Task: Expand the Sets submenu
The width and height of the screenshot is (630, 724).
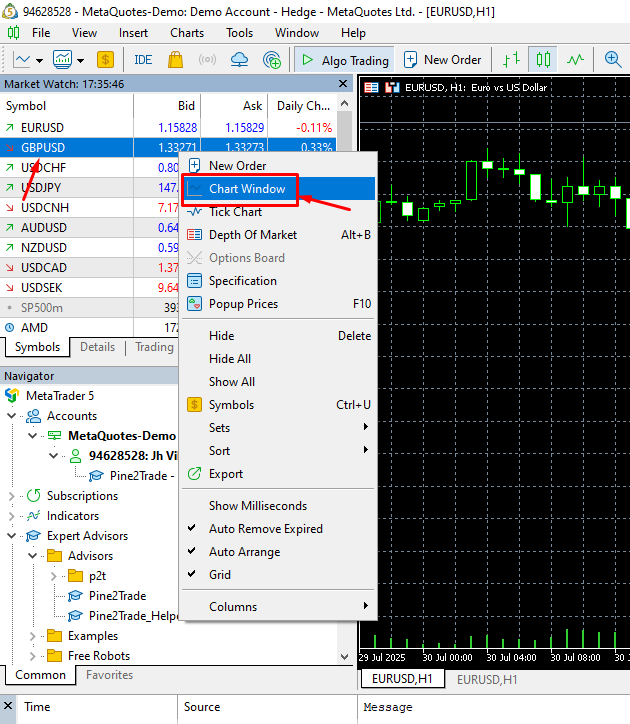Action: (x=279, y=428)
